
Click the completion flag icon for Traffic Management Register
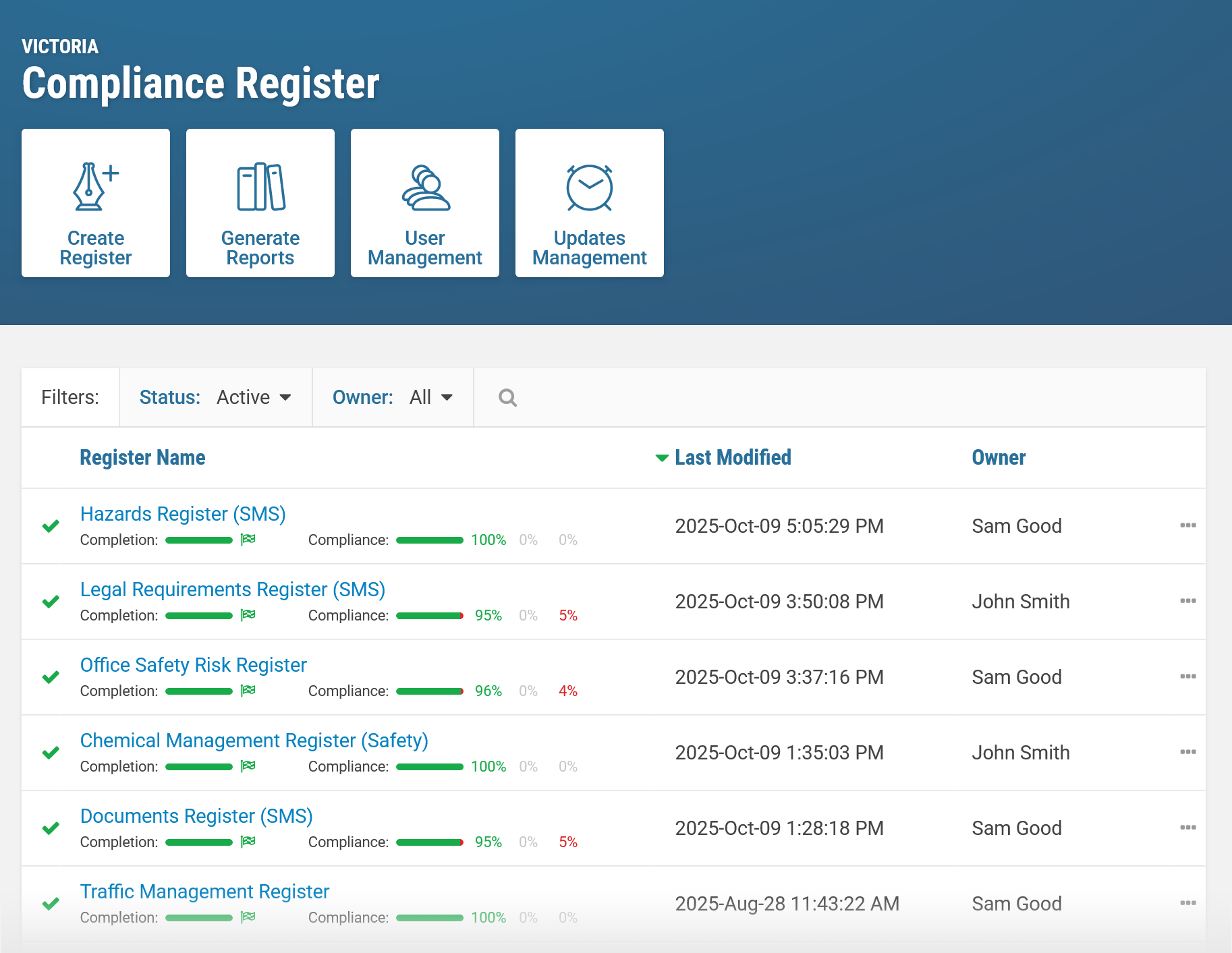pyautogui.click(x=248, y=917)
